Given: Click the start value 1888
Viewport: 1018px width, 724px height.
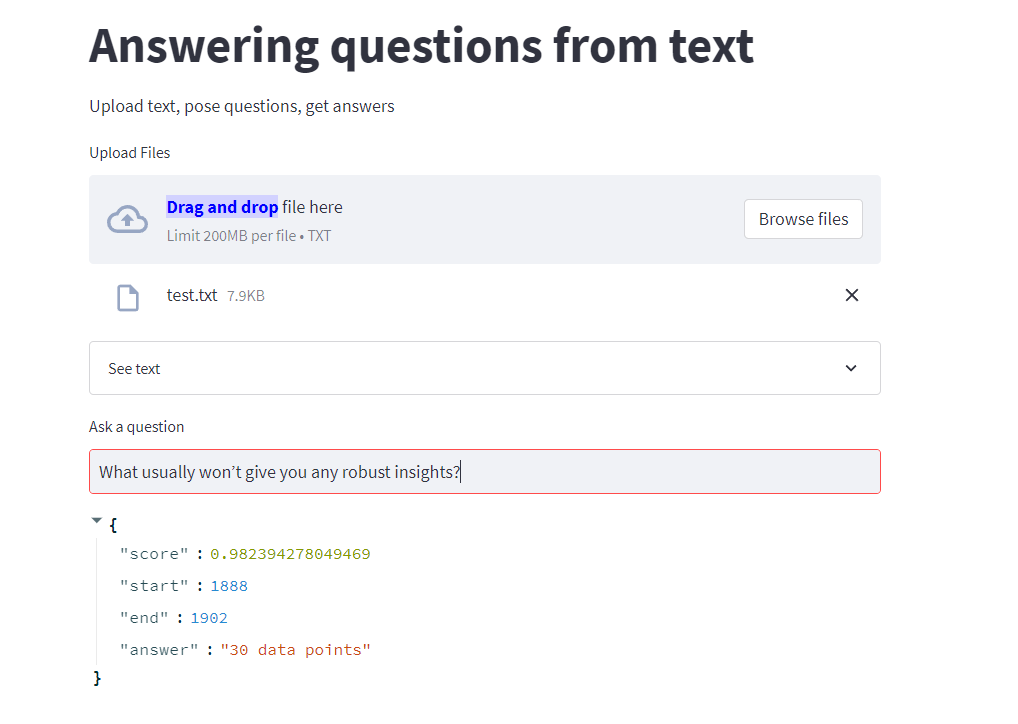Looking at the screenshot, I should 229,586.
